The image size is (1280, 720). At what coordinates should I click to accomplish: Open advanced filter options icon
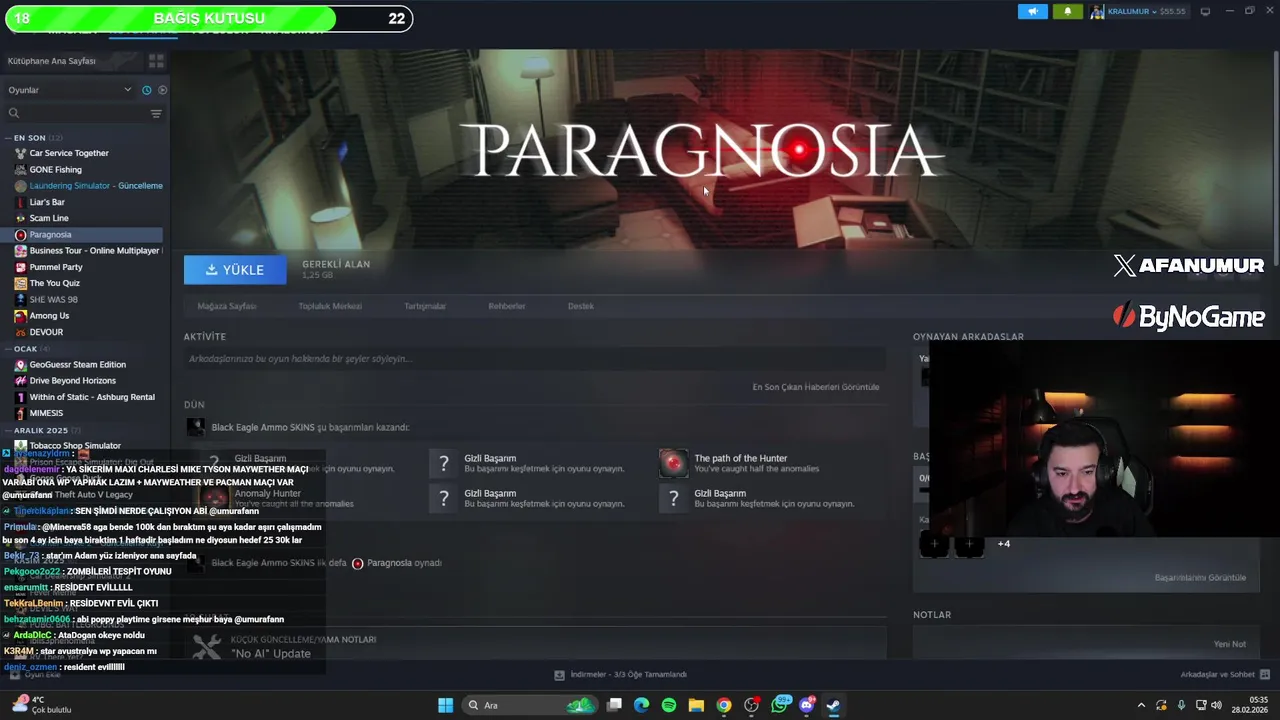point(156,114)
